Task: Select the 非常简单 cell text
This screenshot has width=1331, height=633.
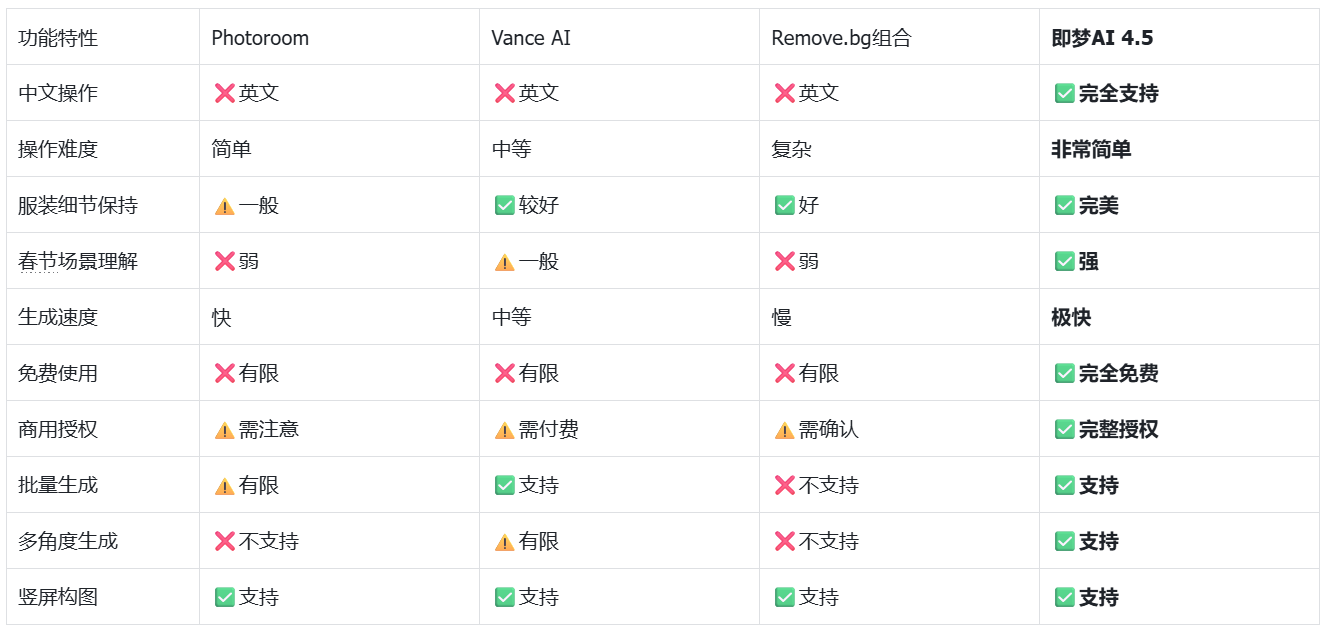Action: point(1091,150)
